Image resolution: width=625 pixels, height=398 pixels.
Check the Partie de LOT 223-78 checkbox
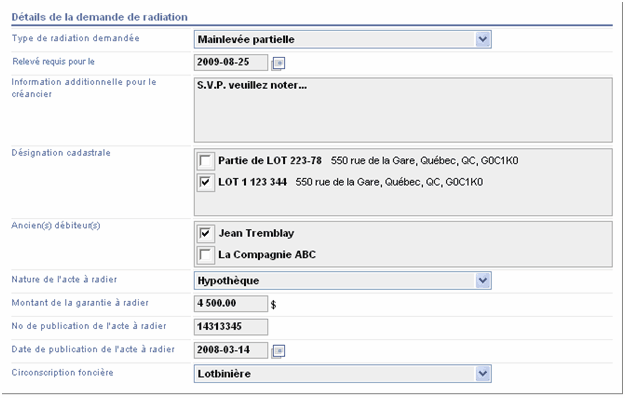pyautogui.click(x=205, y=161)
